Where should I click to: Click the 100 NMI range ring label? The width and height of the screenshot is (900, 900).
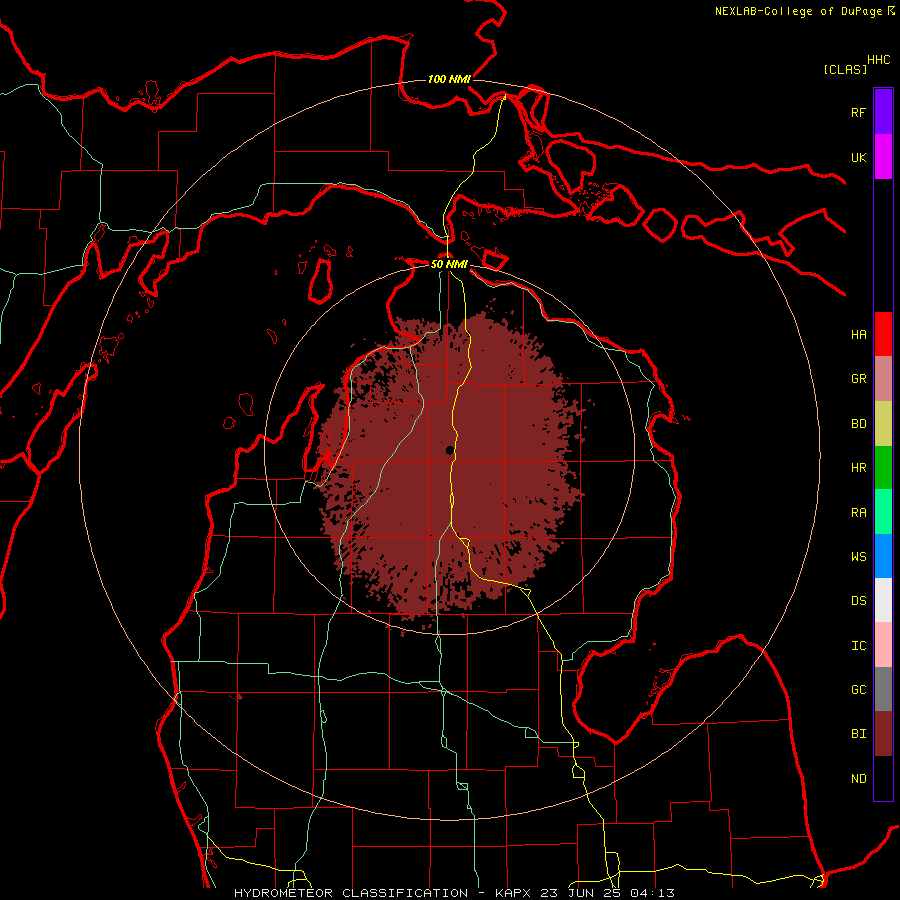449,79
